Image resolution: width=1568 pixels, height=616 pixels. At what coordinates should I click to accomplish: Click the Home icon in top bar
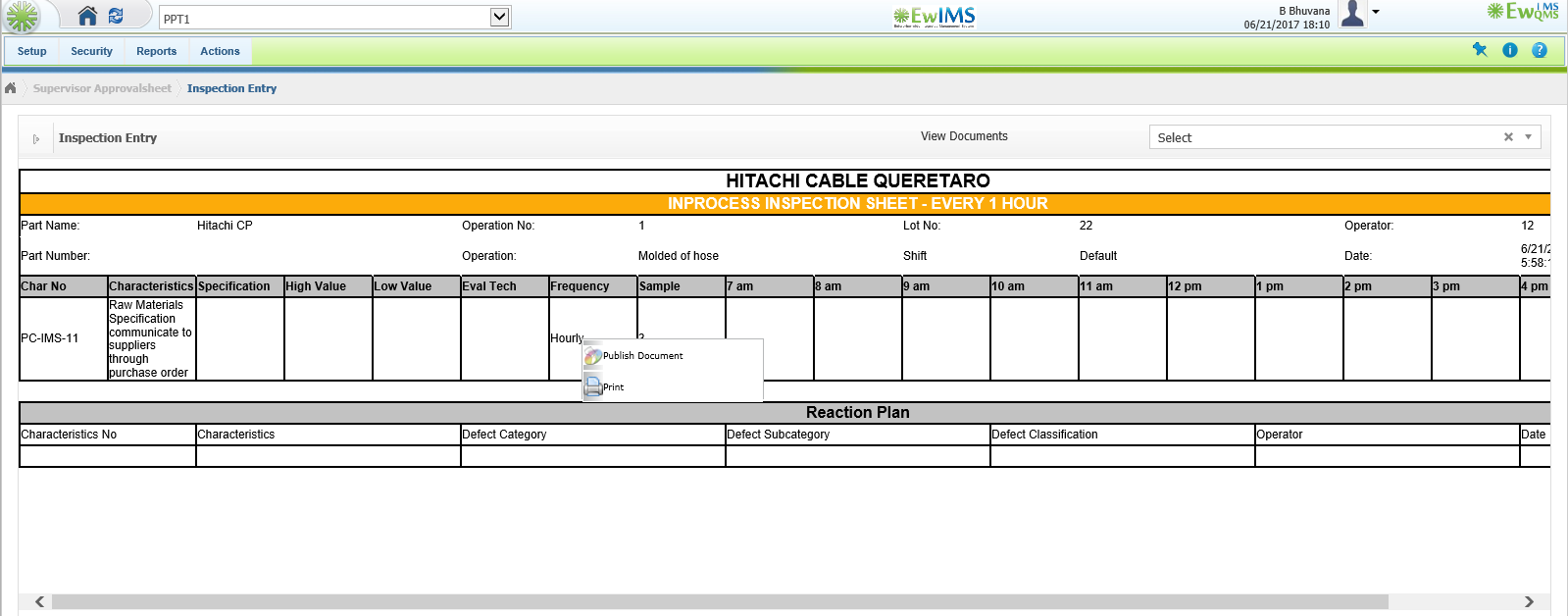[87, 16]
